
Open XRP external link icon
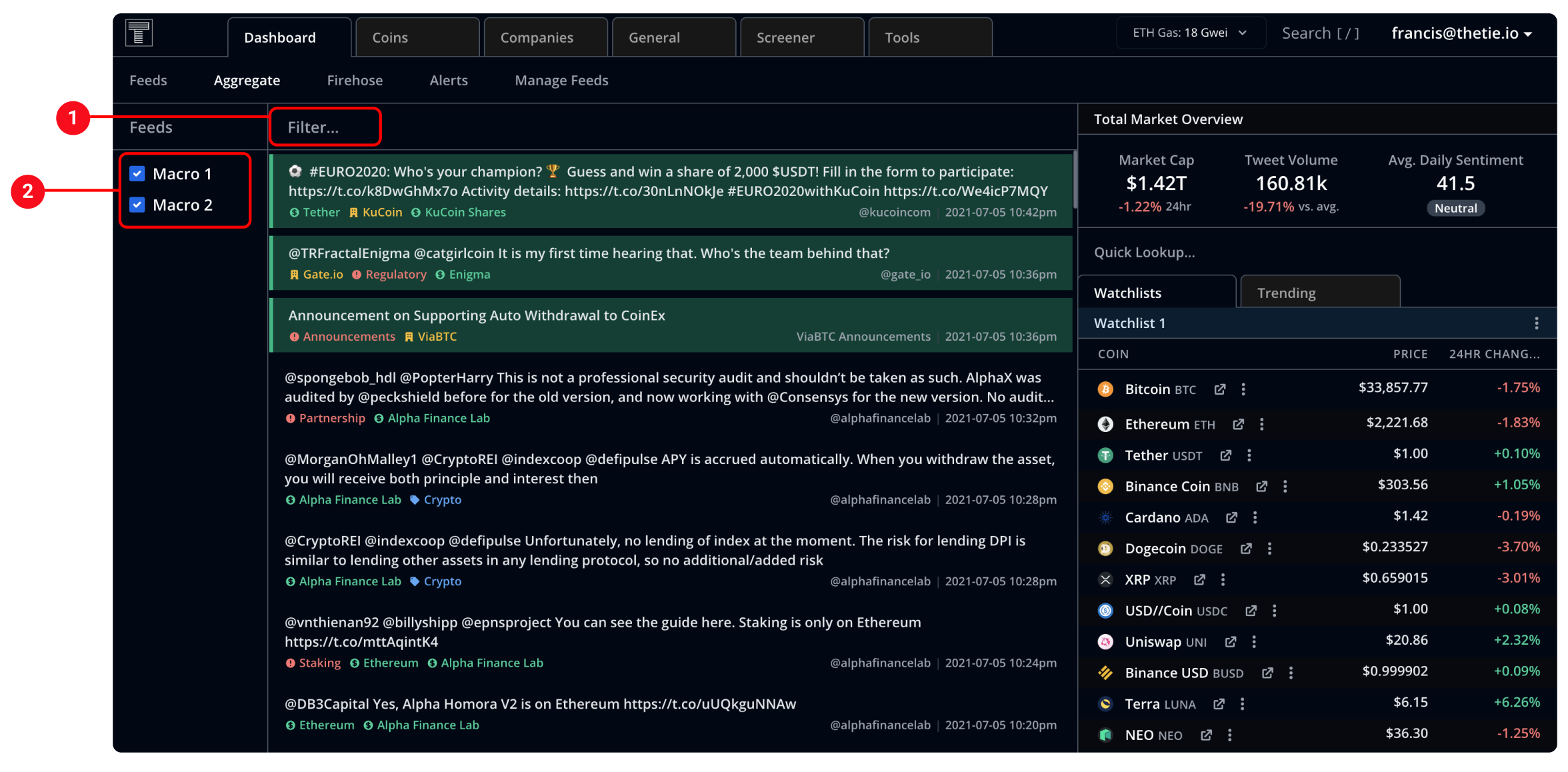[1199, 580]
